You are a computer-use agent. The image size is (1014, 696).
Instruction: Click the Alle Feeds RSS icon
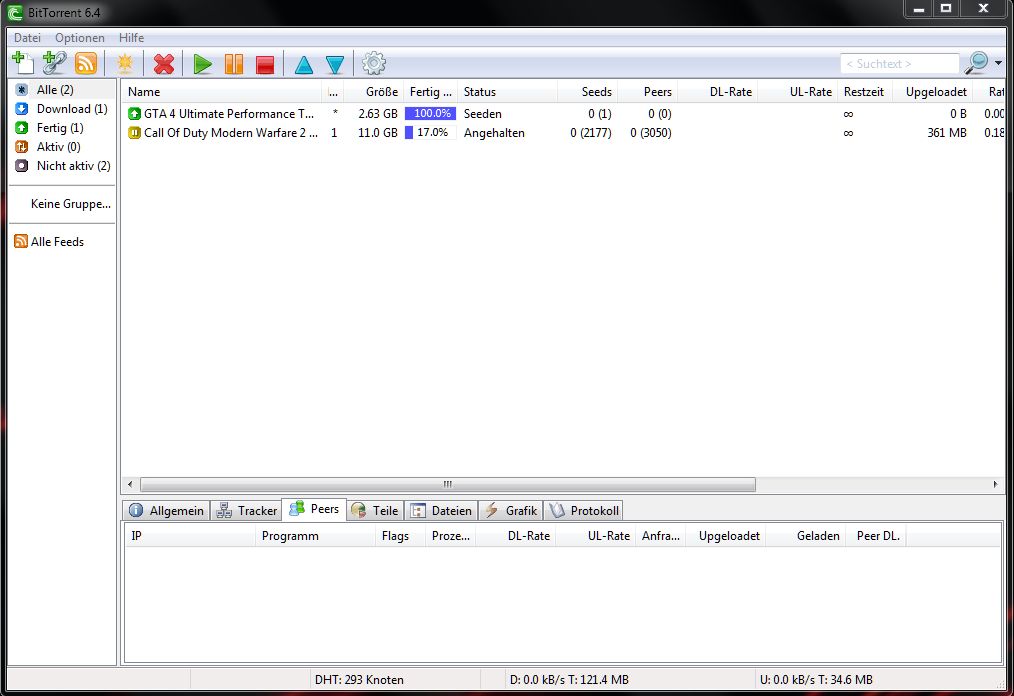tap(21, 241)
